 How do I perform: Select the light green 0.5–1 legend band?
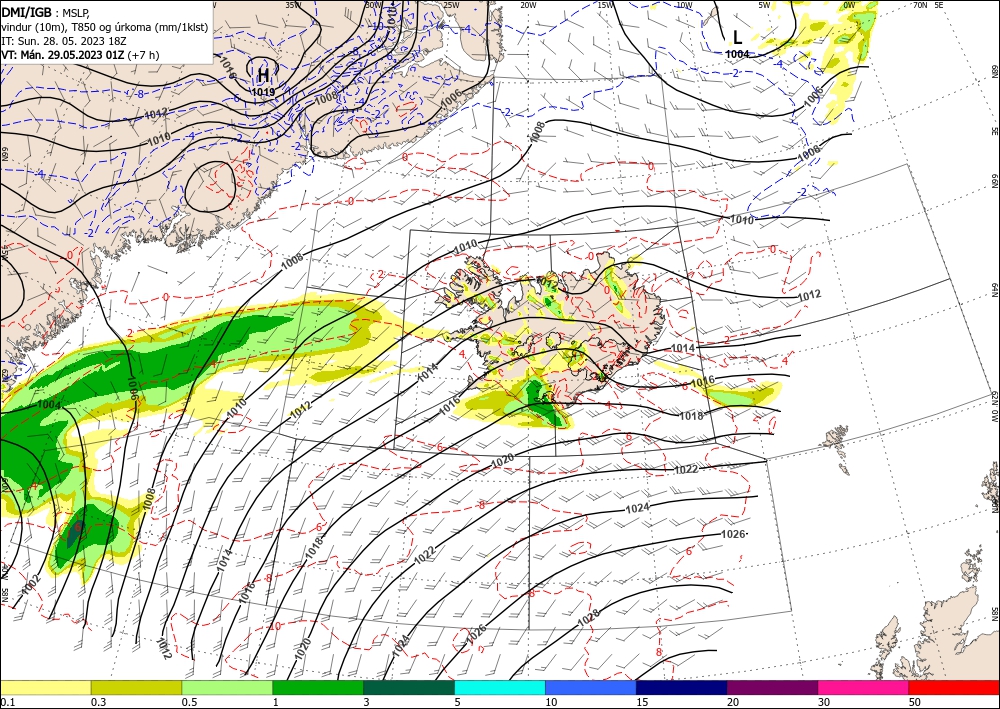[x=227, y=687]
